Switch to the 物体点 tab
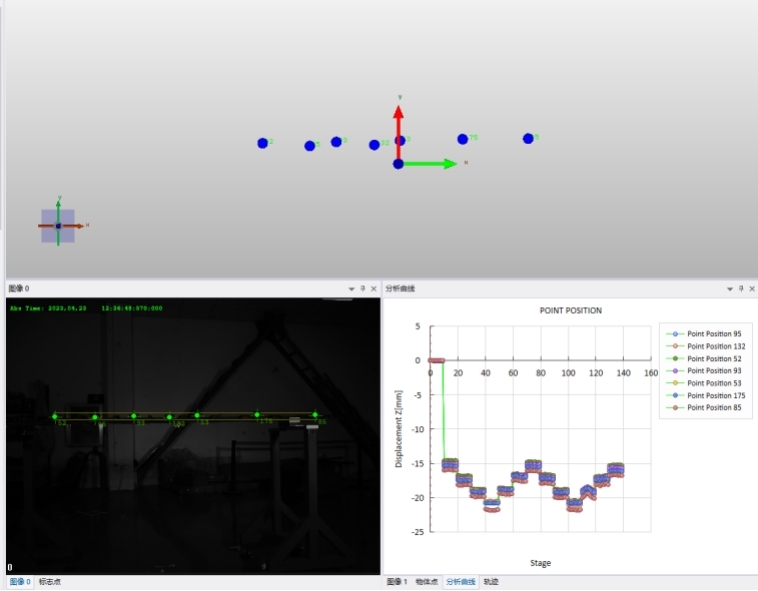 426,581
